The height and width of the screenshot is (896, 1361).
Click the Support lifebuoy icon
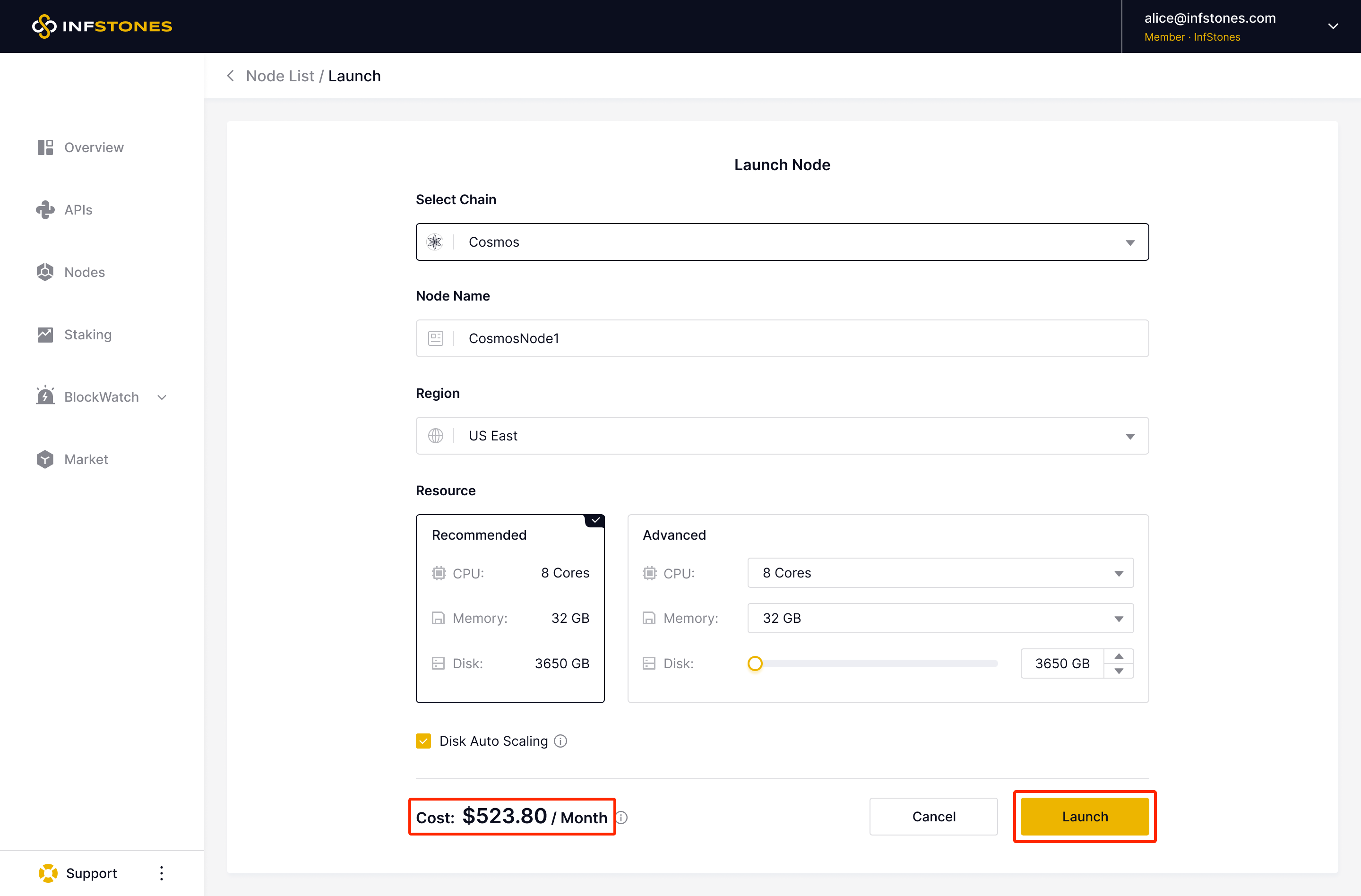click(x=48, y=873)
